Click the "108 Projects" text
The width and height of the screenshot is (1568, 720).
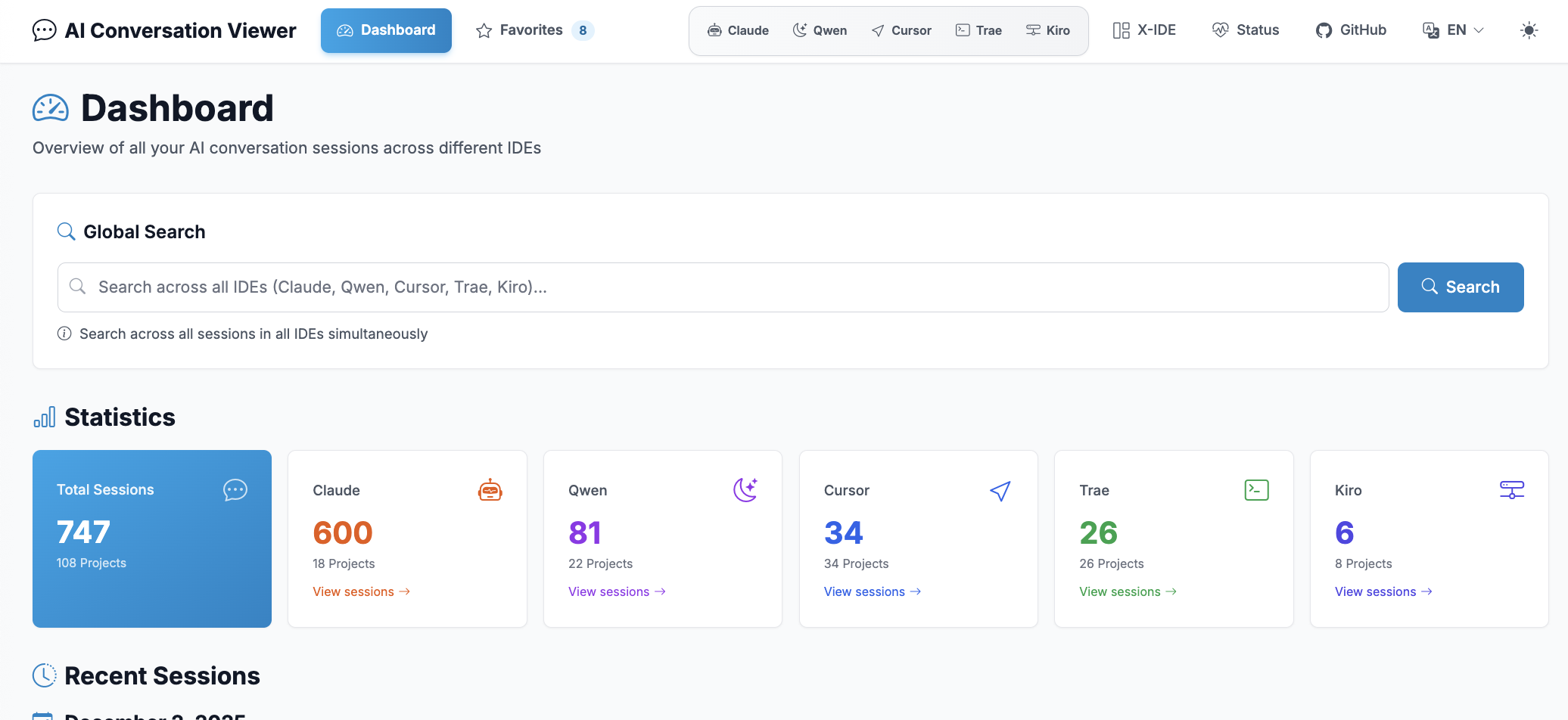92,563
